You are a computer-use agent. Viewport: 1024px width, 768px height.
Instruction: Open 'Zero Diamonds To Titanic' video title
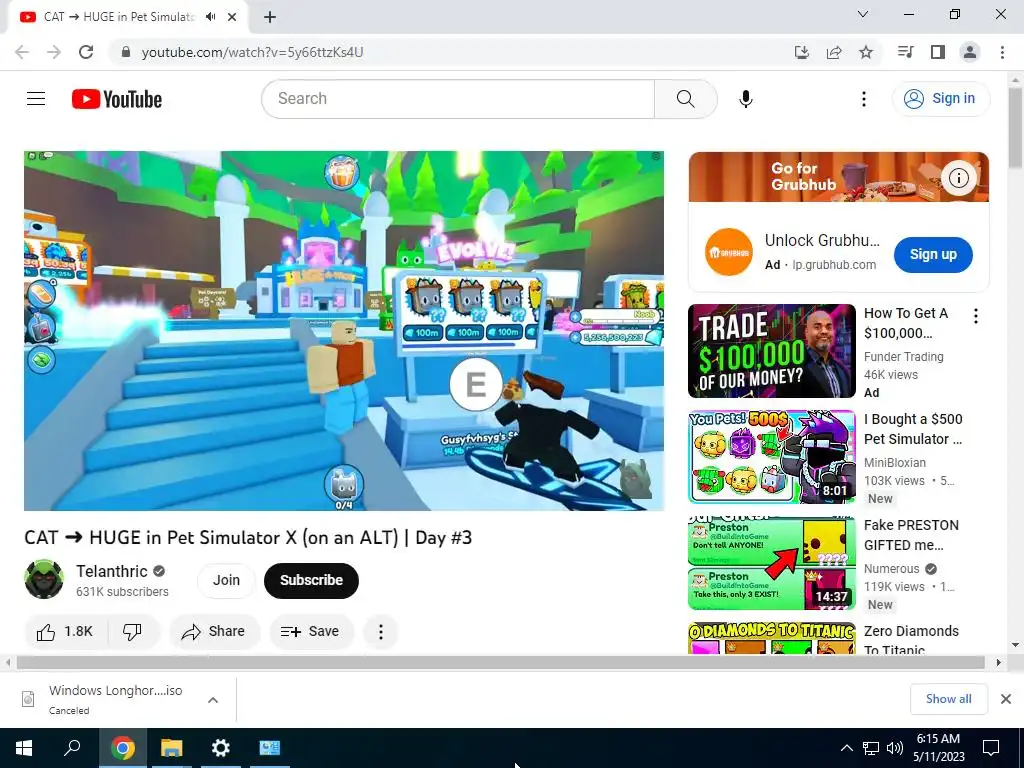pyautogui.click(x=911, y=641)
